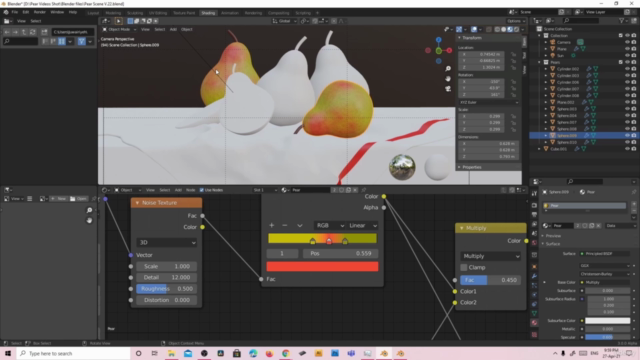Open the RGB color mode dropdown
Image resolution: width=640 pixels, height=360 pixels.
coord(329,225)
